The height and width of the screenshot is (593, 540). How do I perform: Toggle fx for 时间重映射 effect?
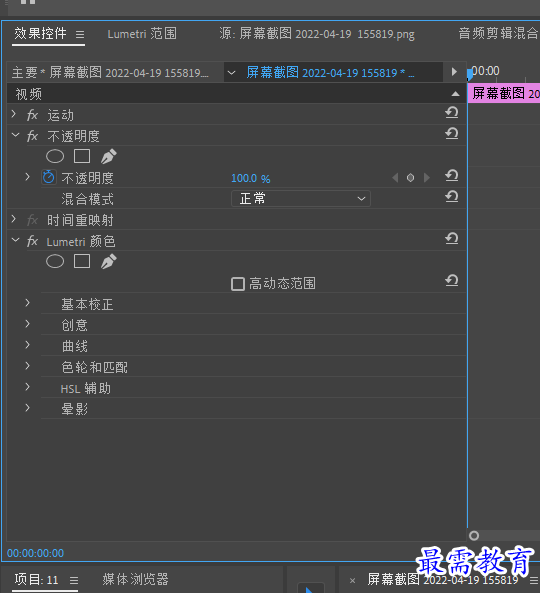coord(33,220)
